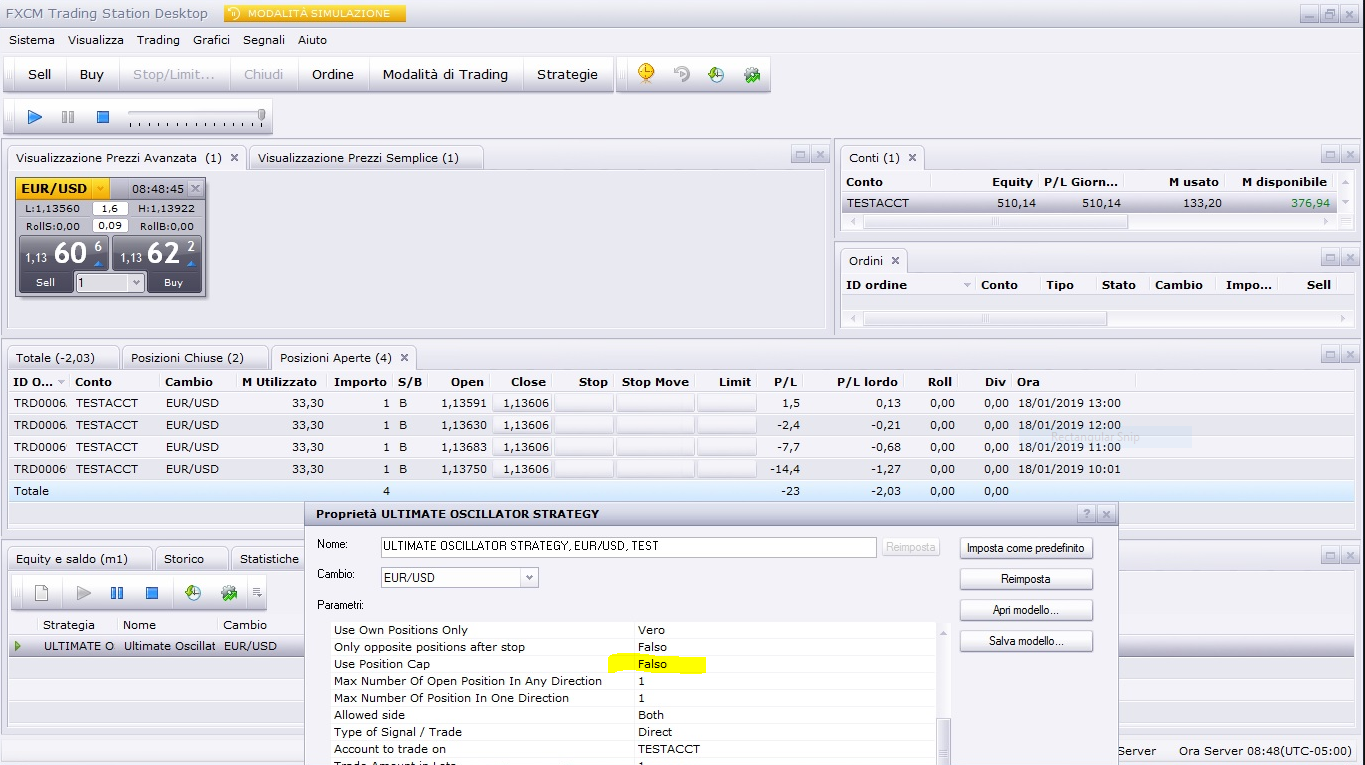1365x765 pixels.
Task: Click the simulation speed slider handle
Action: pos(261,116)
